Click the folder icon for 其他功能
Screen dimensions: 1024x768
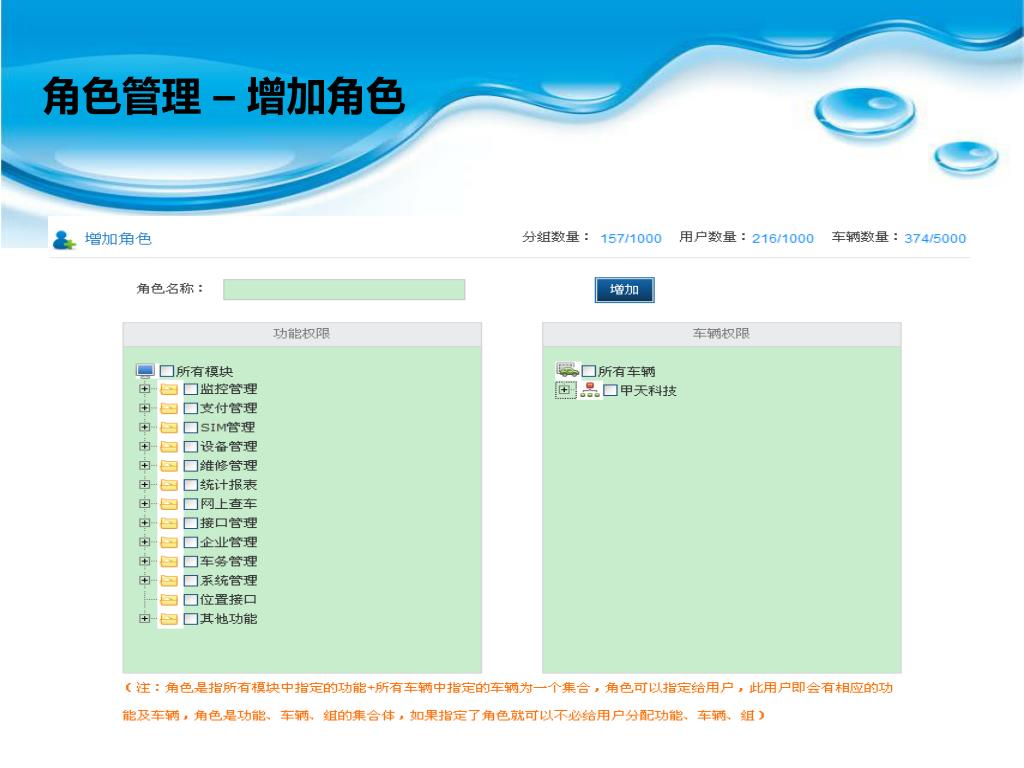coord(169,618)
